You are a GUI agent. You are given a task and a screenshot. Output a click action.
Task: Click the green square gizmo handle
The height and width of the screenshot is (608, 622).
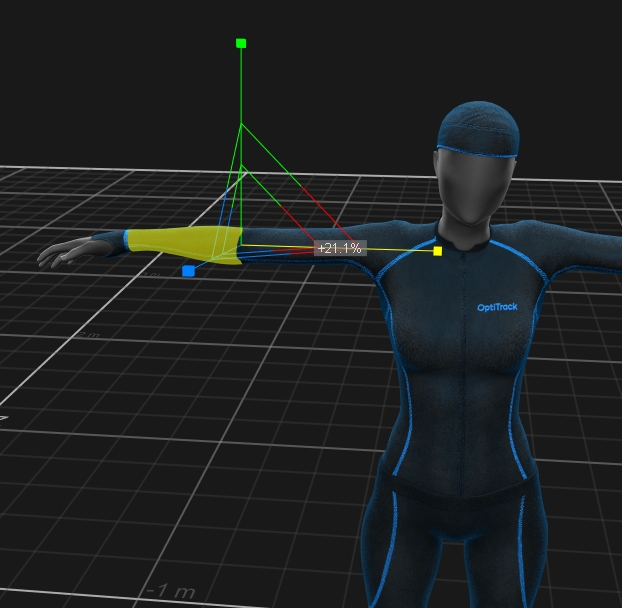point(241,43)
